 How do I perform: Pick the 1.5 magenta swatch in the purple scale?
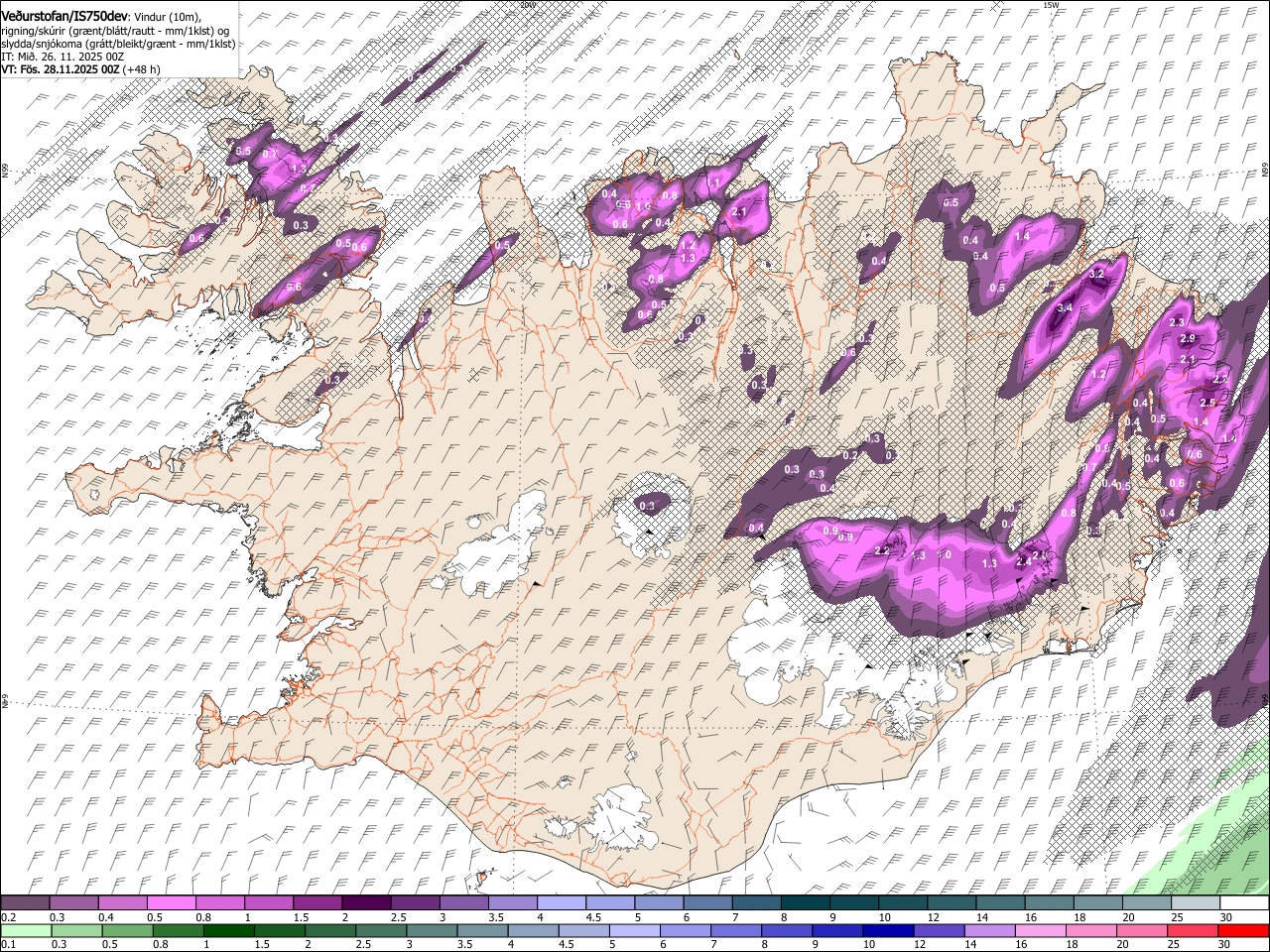click(317, 903)
